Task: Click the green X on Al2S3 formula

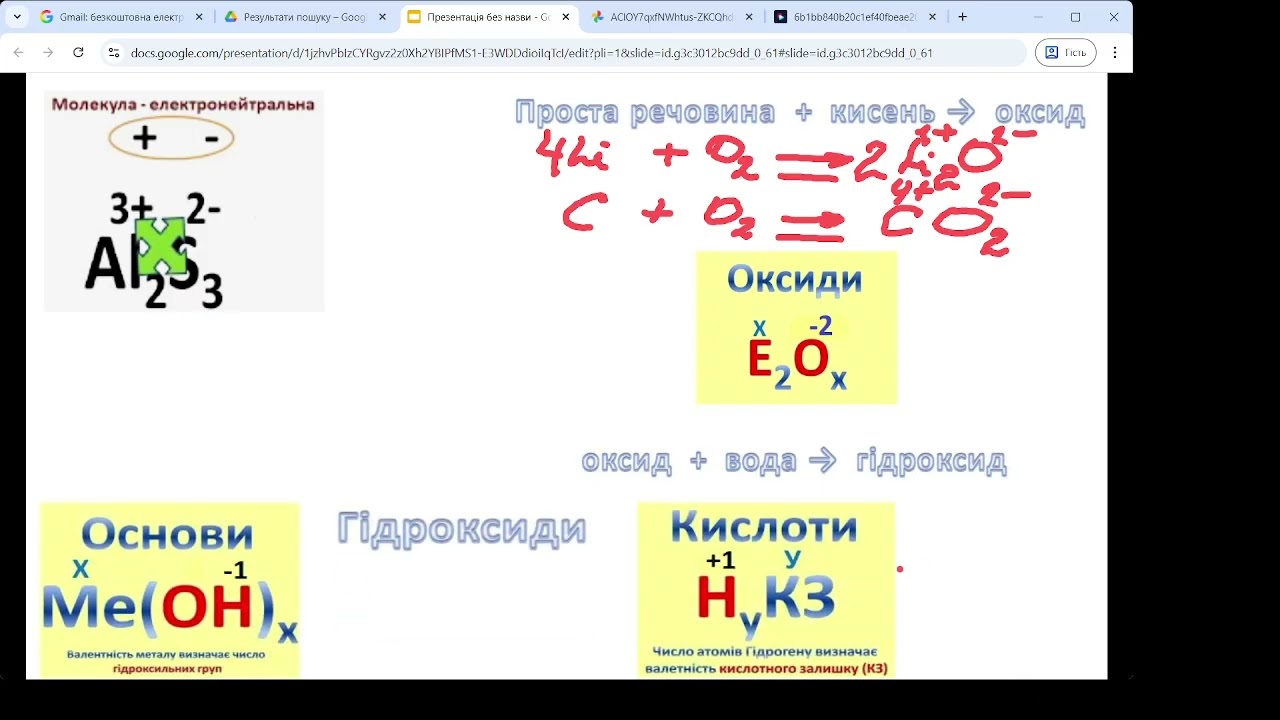Action: tap(161, 247)
